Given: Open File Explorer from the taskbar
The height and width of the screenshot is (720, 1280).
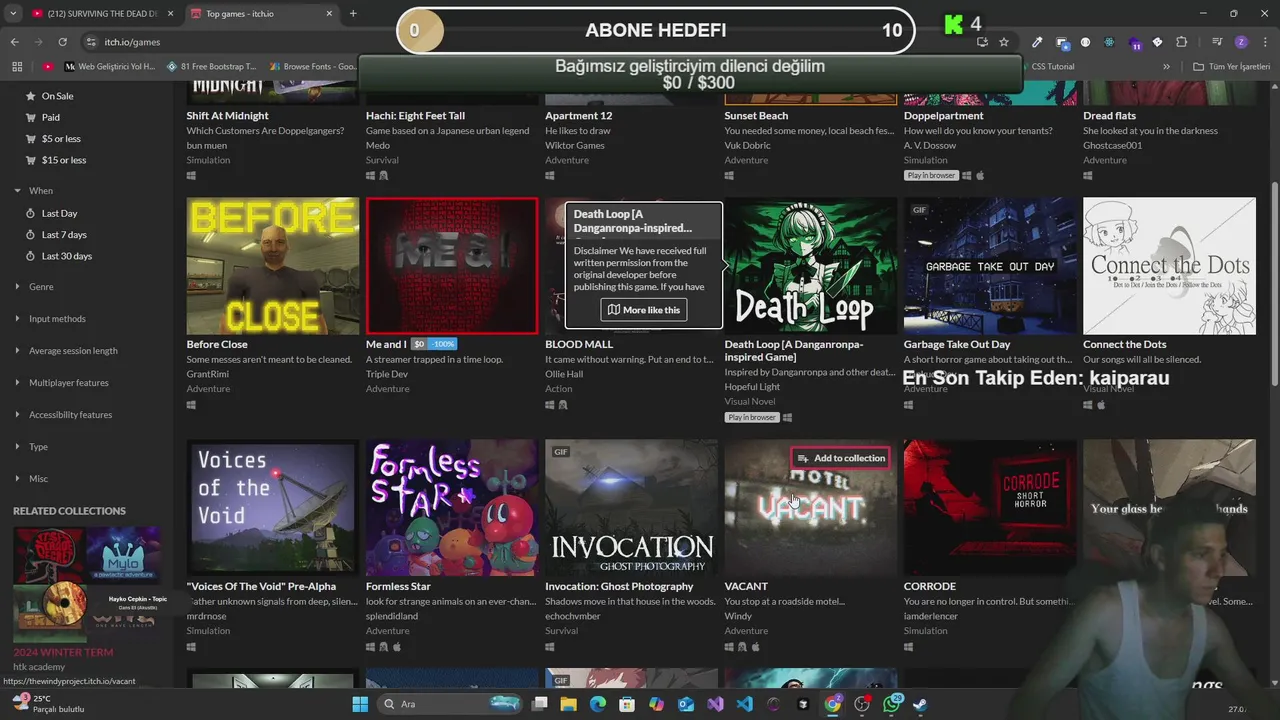Looking at the screenshot, I should tap(569, 704).
